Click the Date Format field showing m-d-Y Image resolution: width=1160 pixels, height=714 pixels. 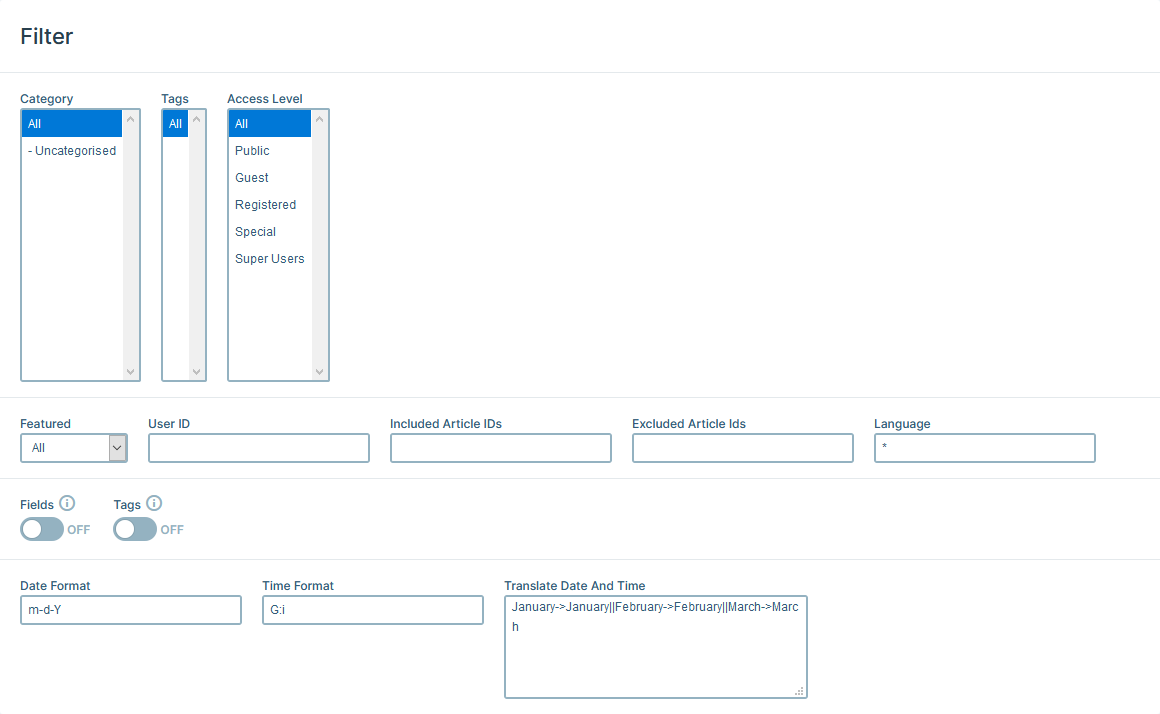pos(130,609)
